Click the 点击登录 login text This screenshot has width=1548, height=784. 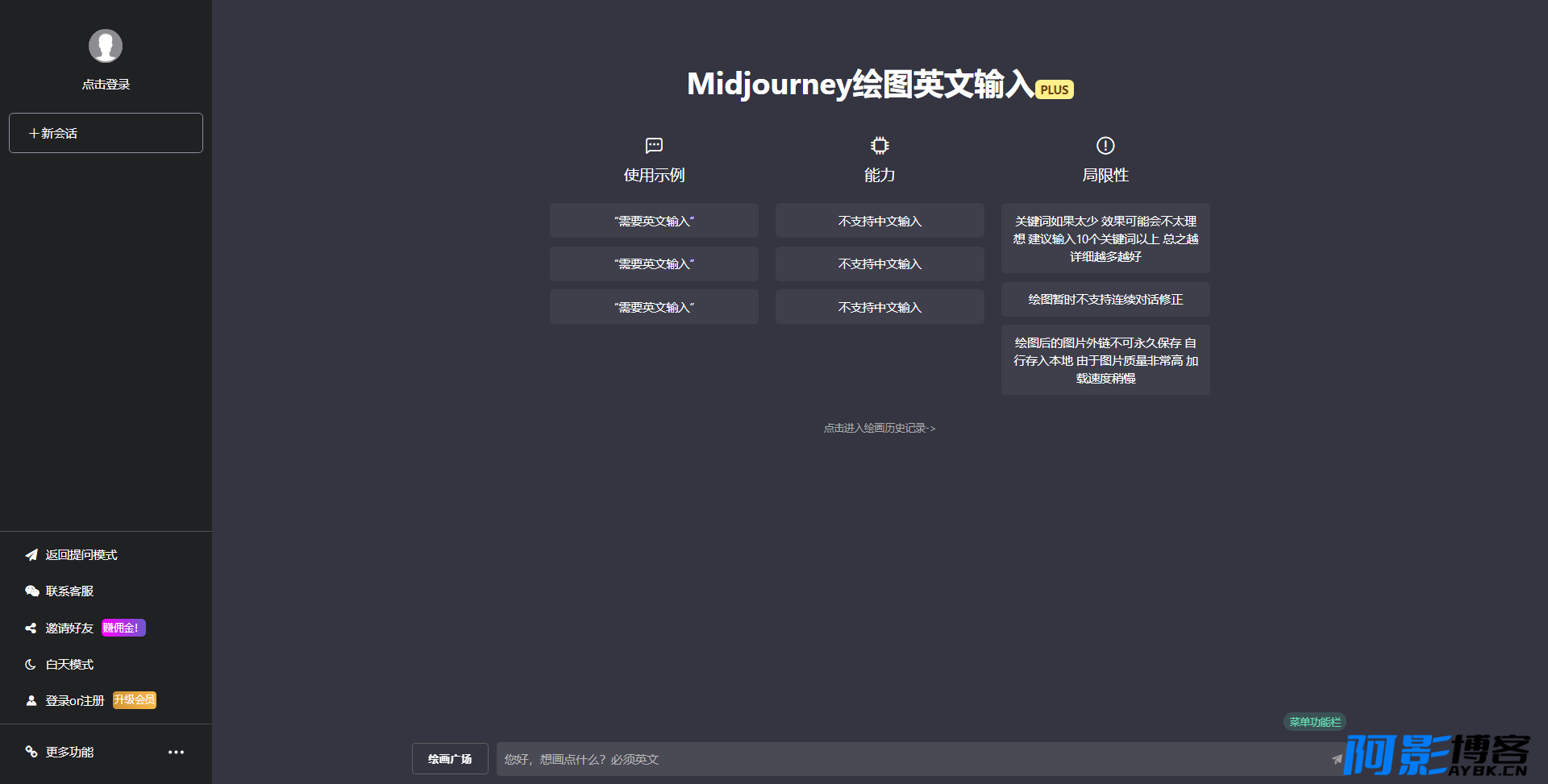[106, 85]
